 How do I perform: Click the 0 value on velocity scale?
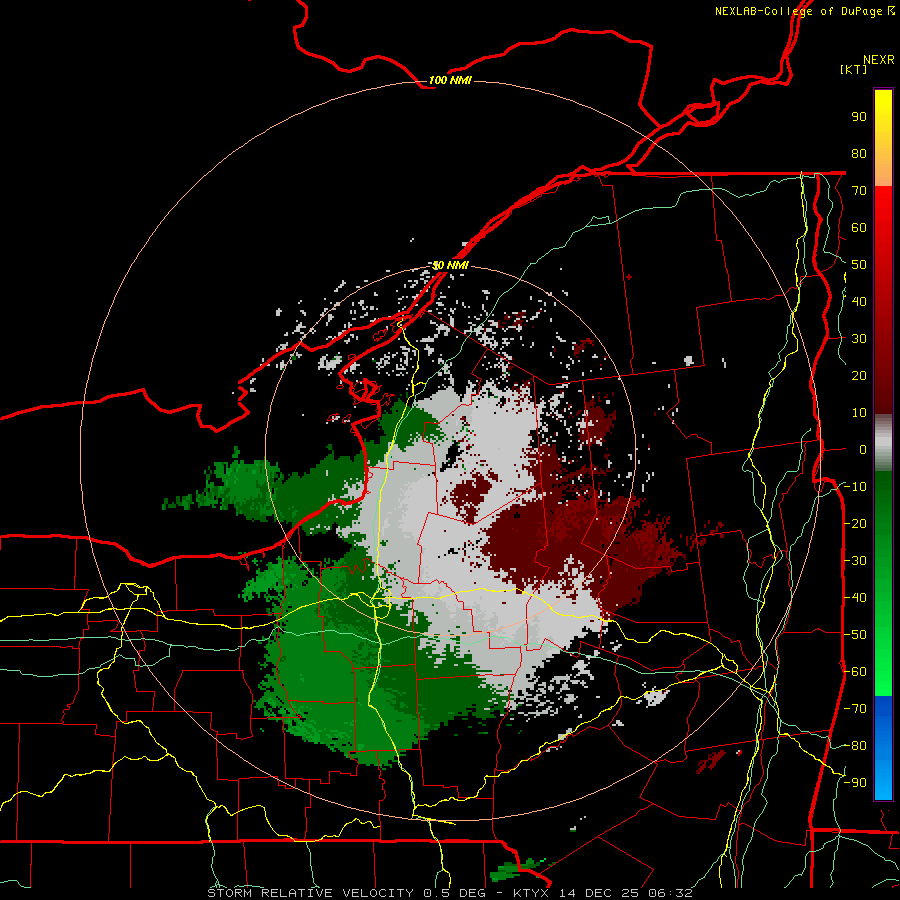point(863,449)
